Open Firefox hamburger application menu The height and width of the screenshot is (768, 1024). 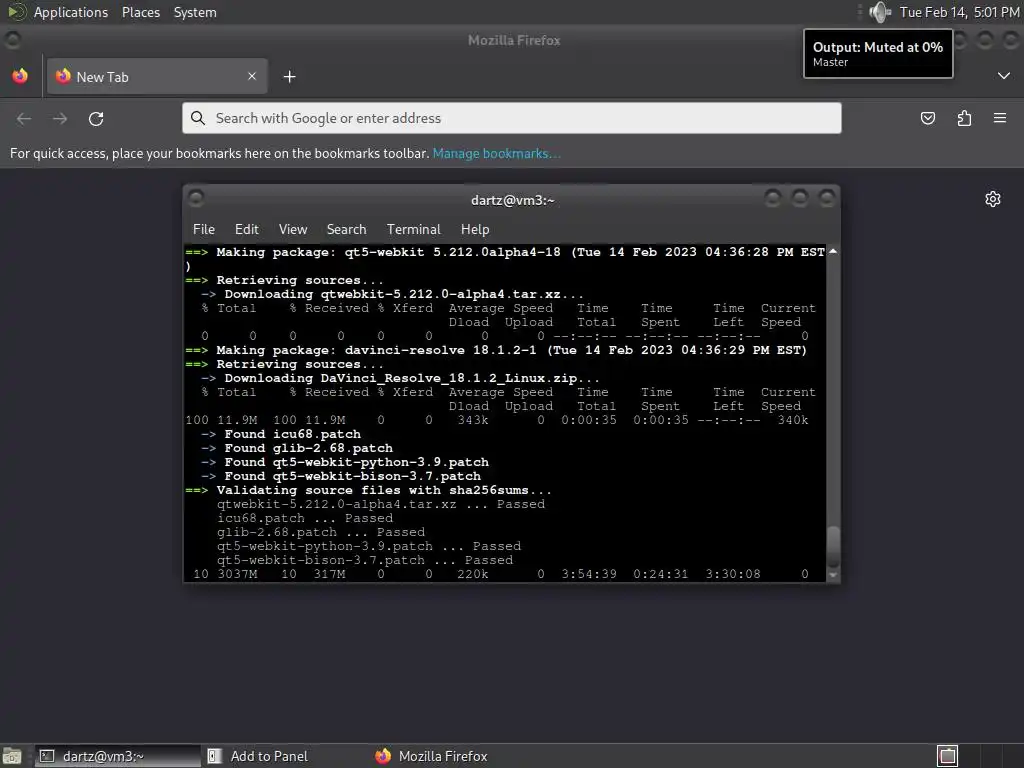1000,118
